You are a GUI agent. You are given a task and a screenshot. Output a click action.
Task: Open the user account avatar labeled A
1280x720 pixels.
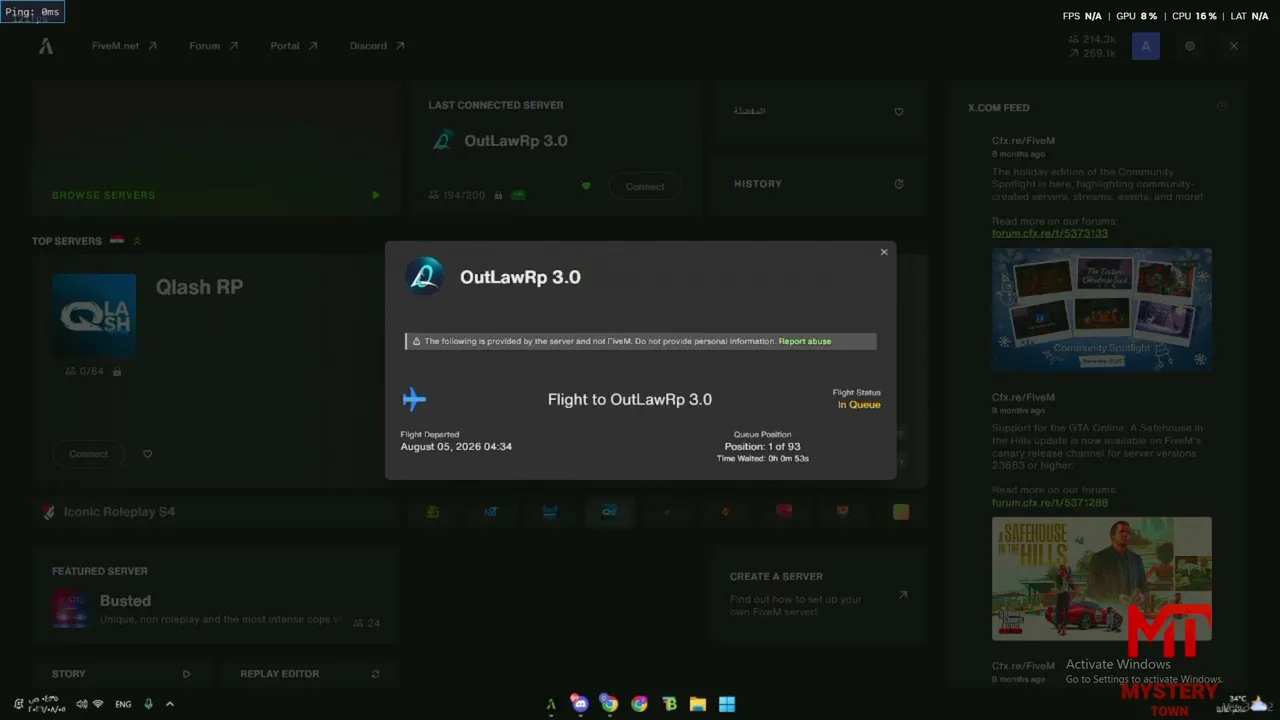pyautogui.click(x=1146, y=46)
